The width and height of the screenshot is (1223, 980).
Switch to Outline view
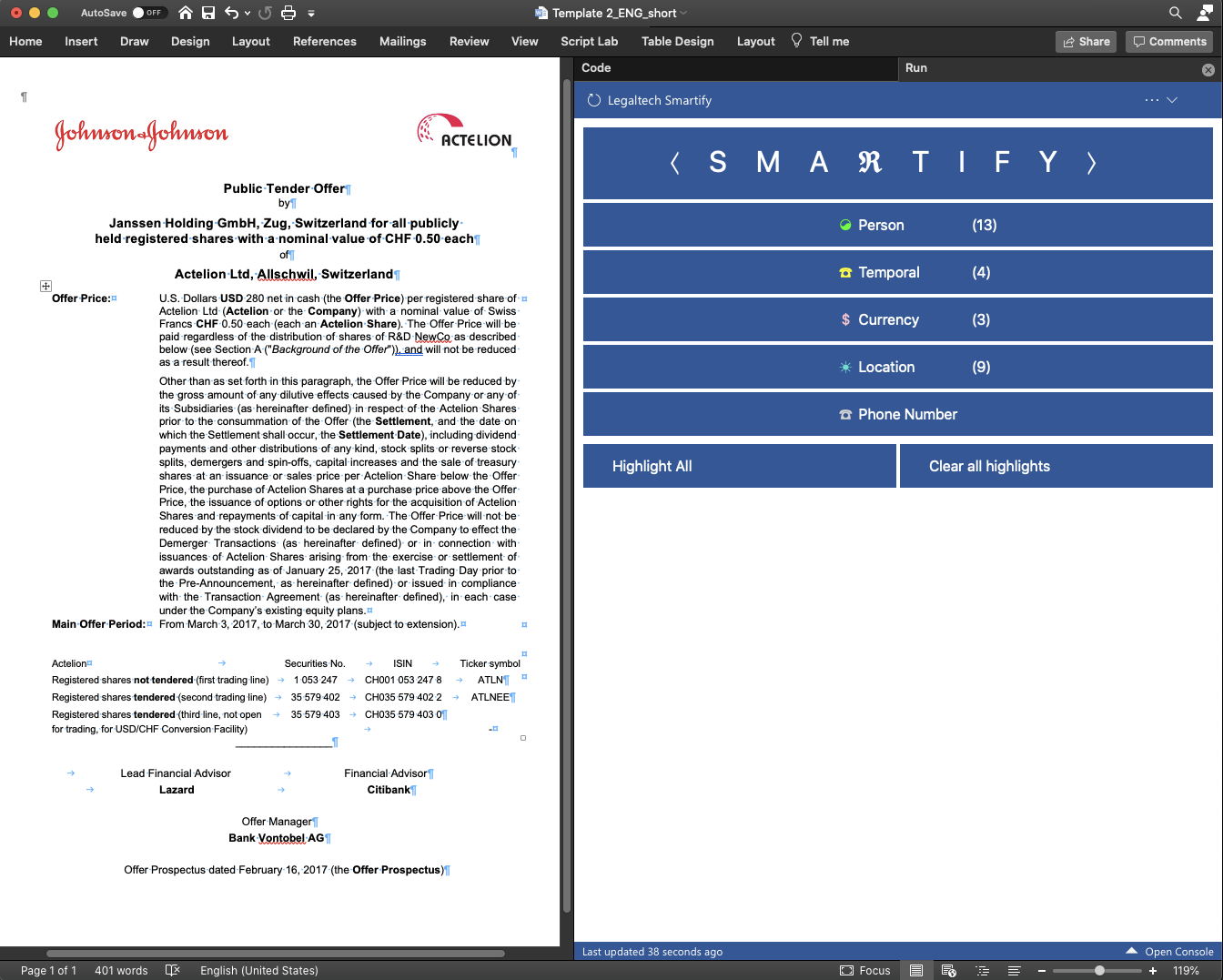tap(982, 970)
